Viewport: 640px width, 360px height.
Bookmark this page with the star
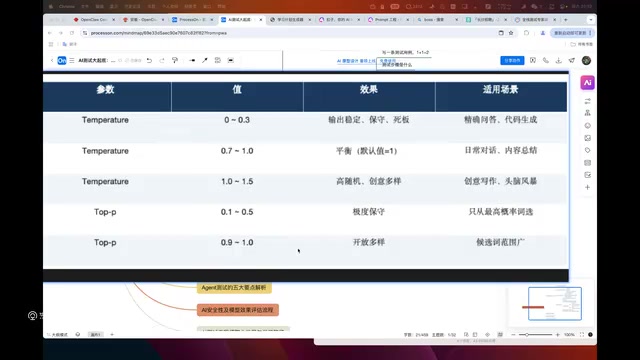[x=511, y=33]
